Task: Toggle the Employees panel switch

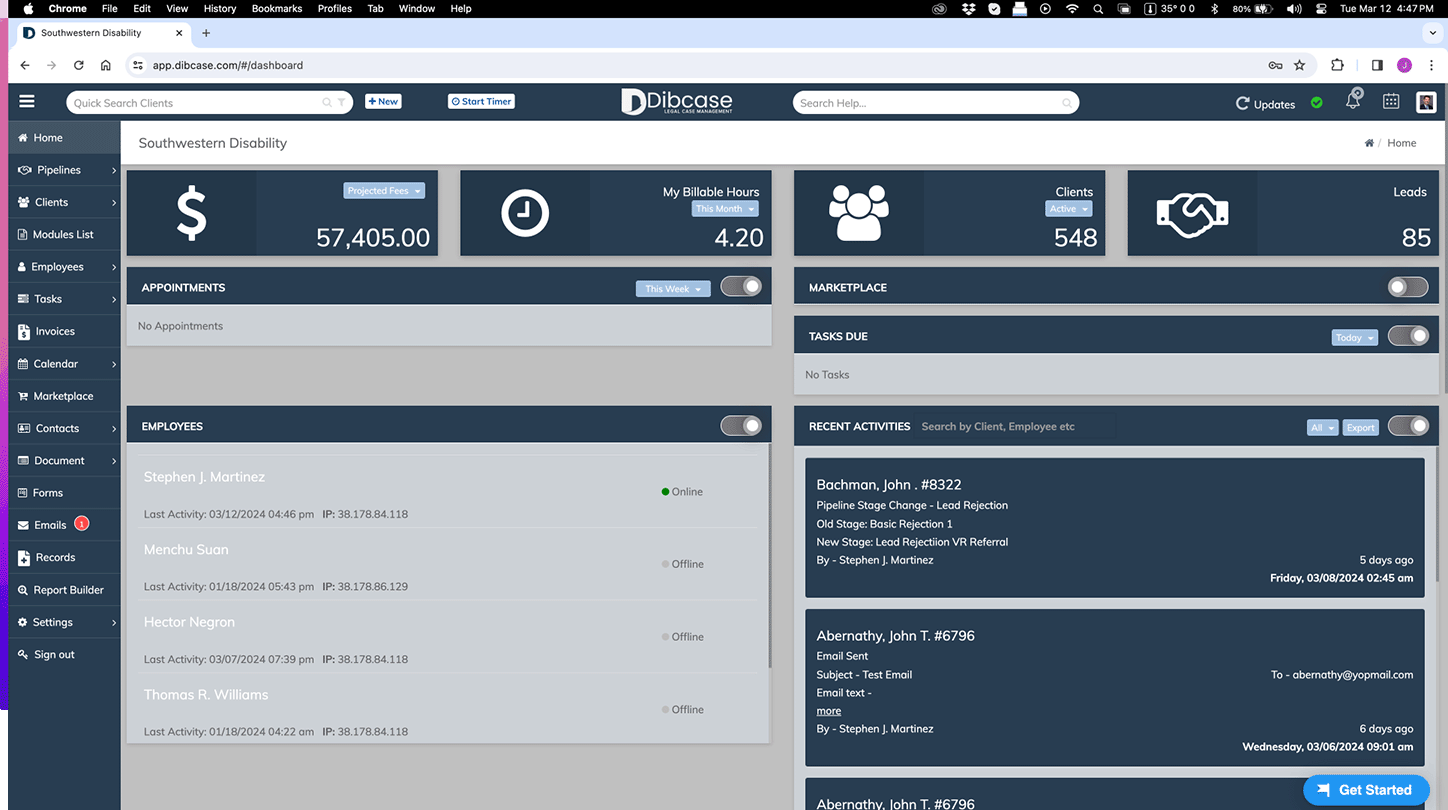Action: (x=741, y=426)
